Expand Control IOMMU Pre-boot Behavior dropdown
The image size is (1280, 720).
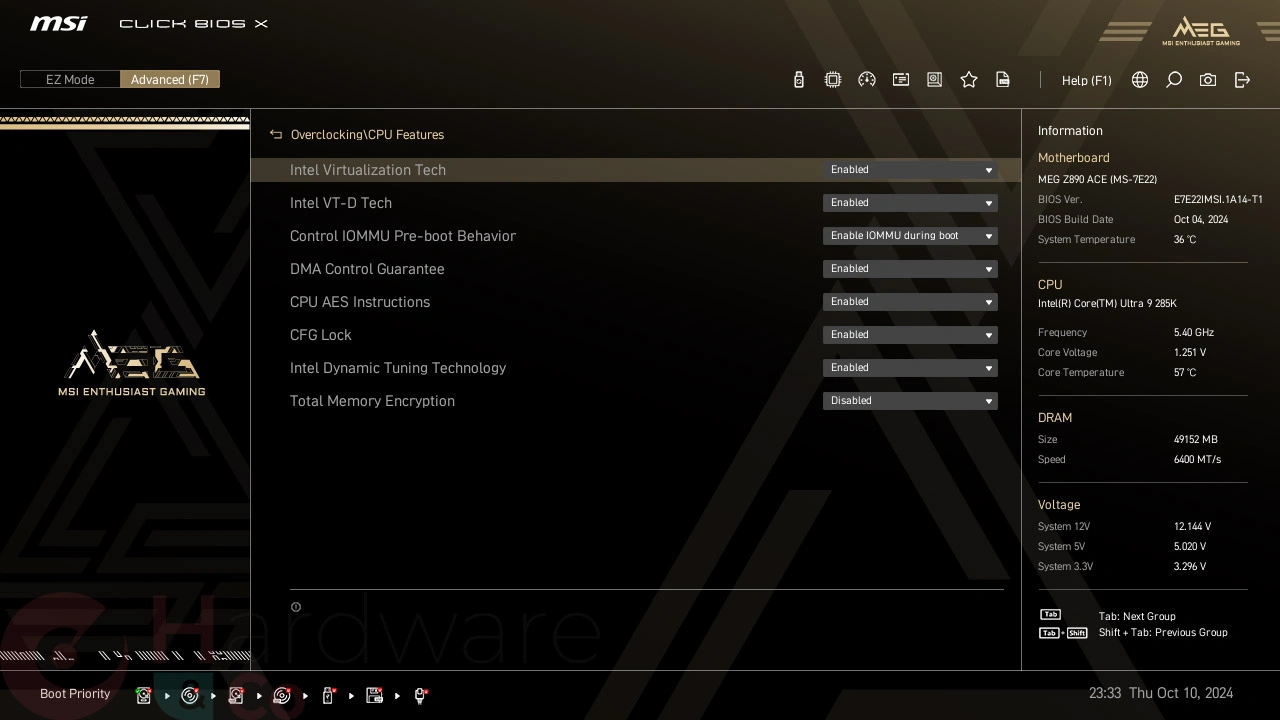(x=910, y=236)
